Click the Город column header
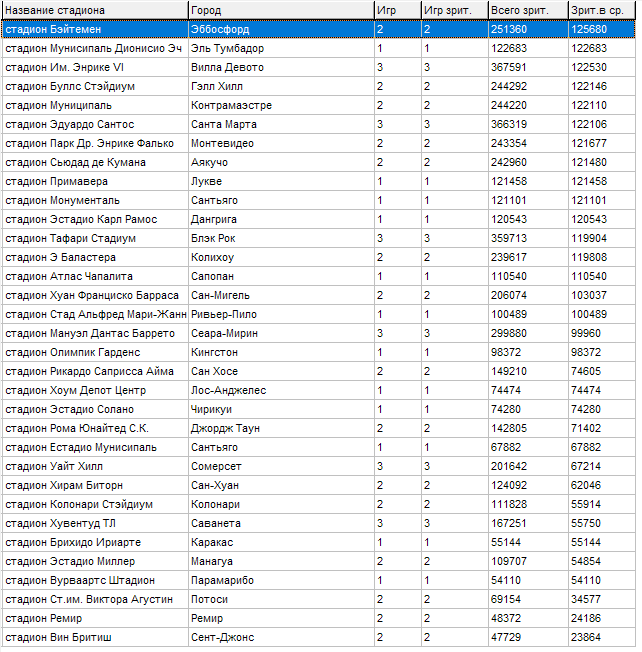The width and height of the screenshot is (642, 652). pyautogui.click(x=280, y=10)
